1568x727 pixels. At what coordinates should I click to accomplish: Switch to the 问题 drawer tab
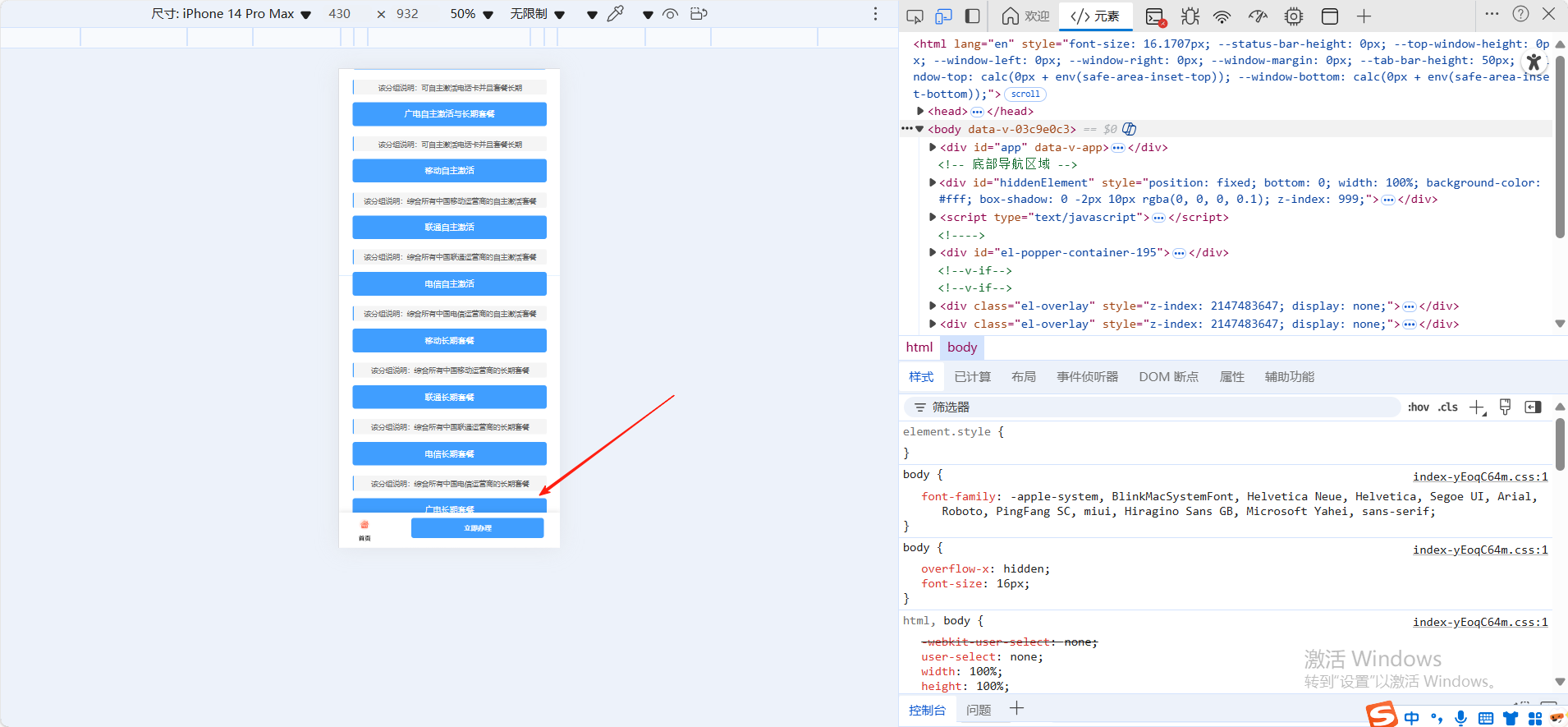pyautogui.click(x=979, y=711)
